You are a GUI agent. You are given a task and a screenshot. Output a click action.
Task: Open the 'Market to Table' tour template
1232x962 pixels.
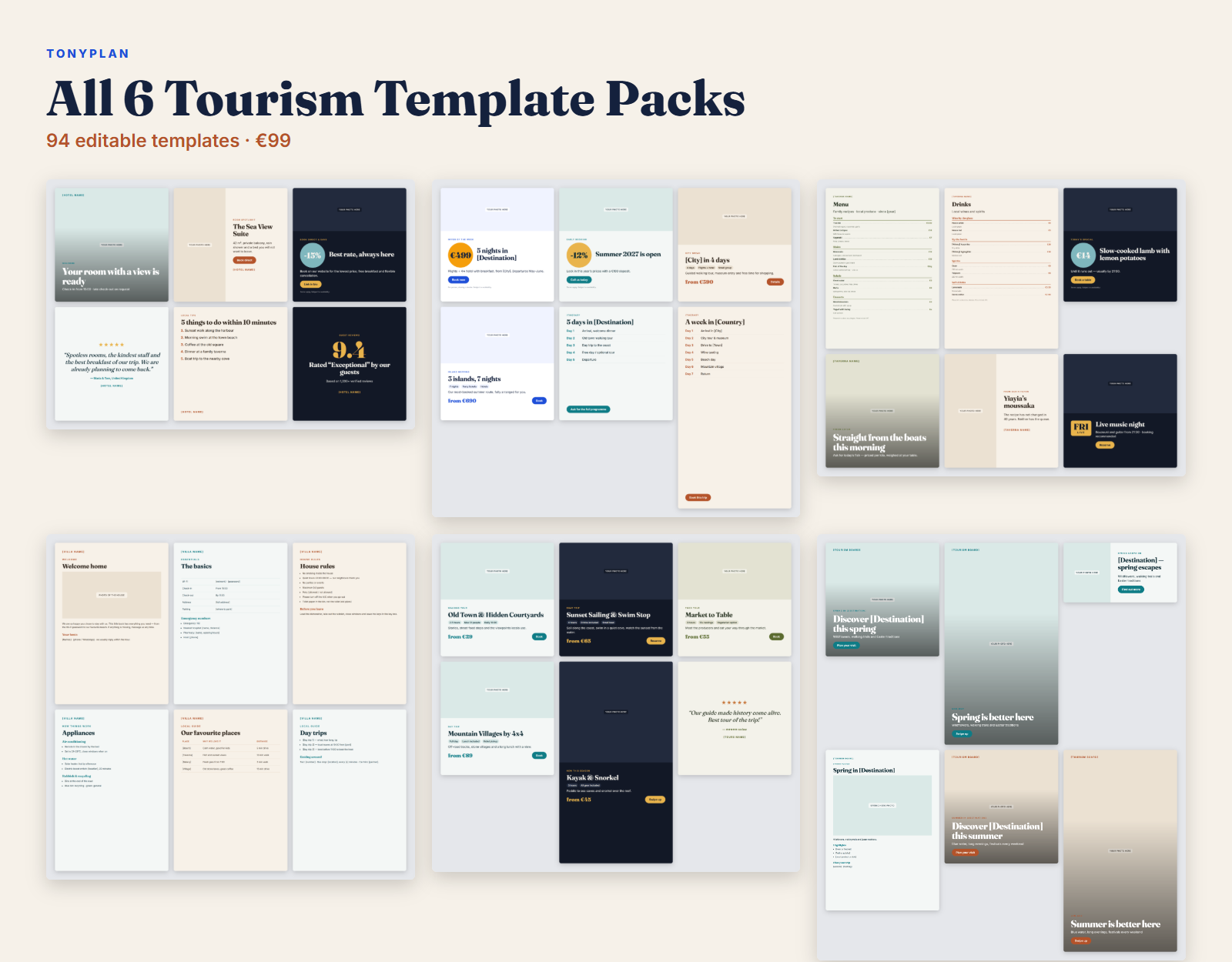coord(735,600)
